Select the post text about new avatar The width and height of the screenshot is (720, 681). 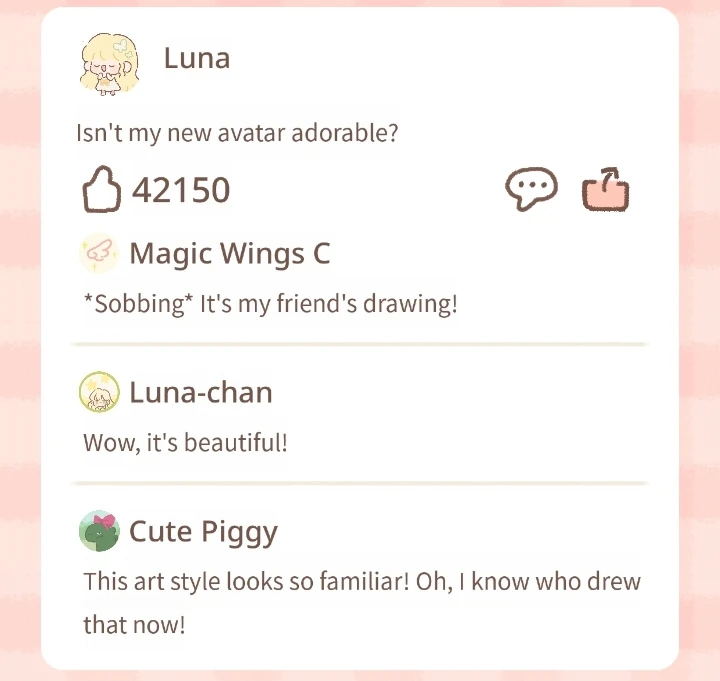coord(238,133)
